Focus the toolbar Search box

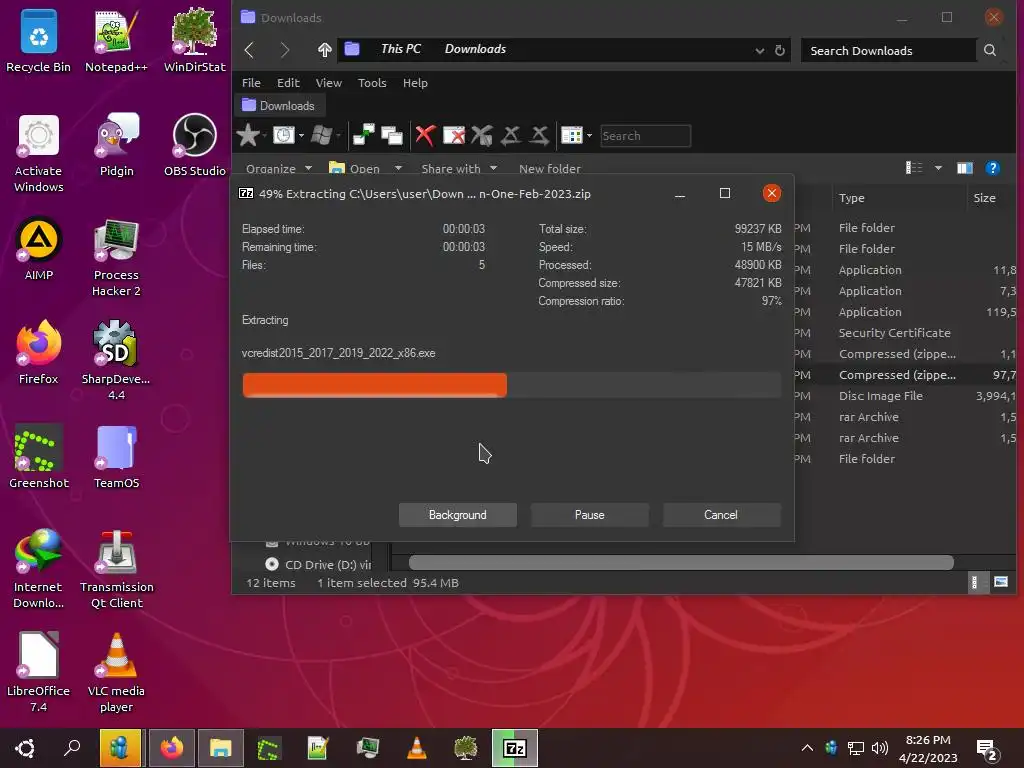tap(645, 136)
